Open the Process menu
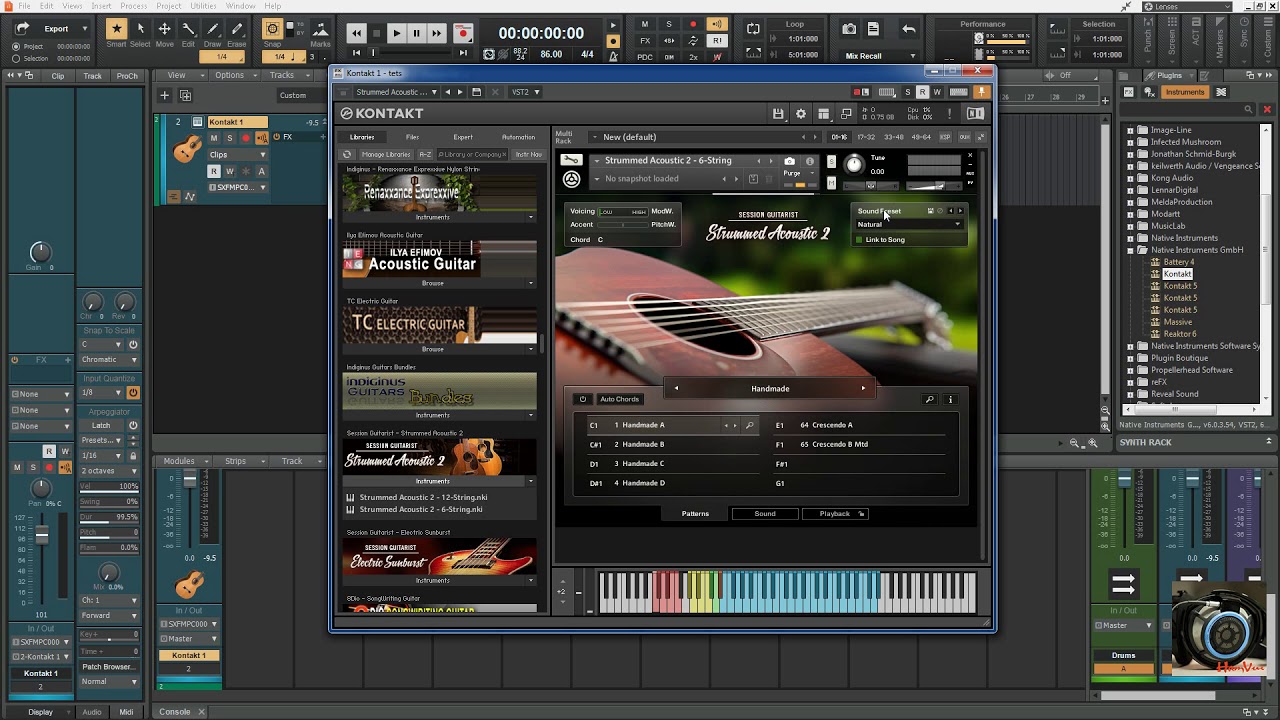 point(134,6)
